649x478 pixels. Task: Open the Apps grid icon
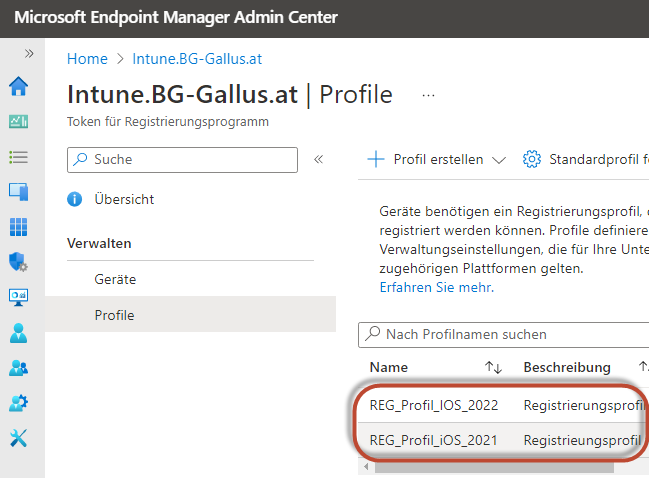click(x=18, y=227)
